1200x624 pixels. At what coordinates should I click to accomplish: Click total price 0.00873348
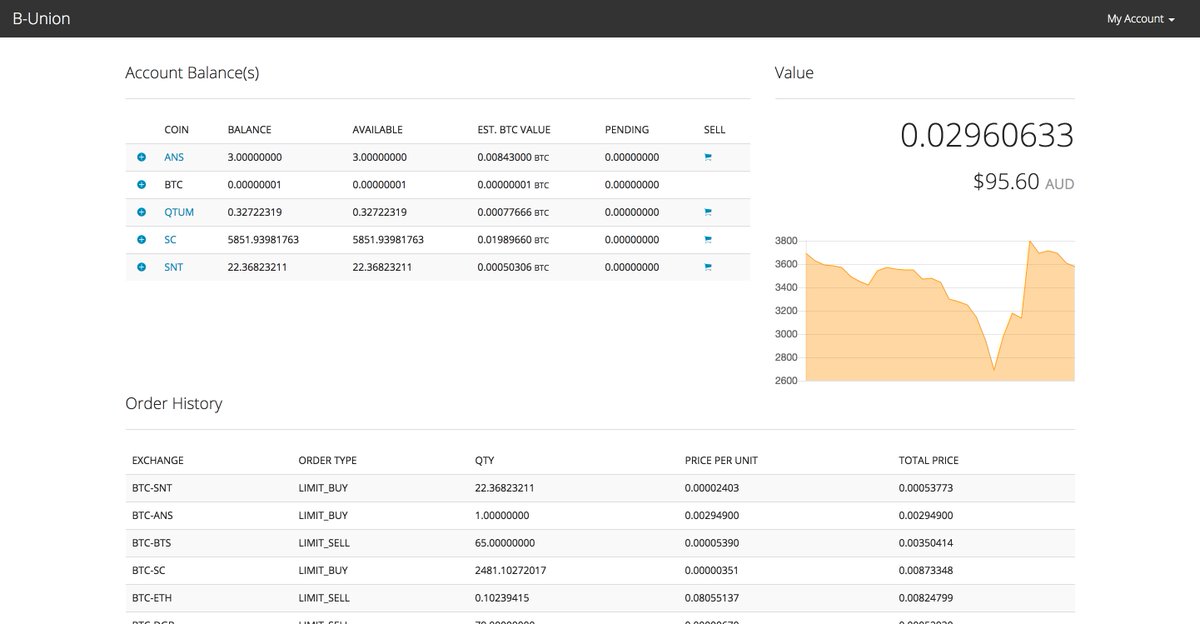point(926,571)
